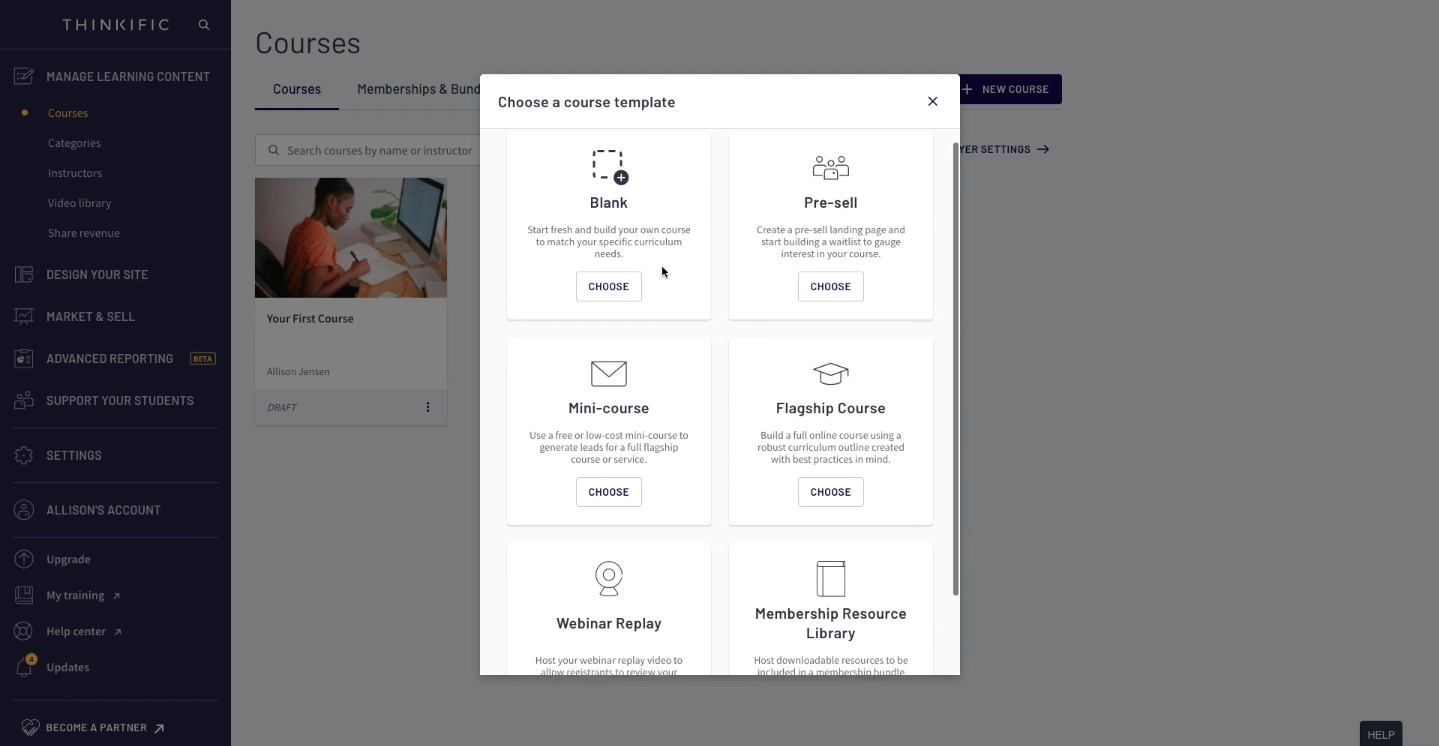Image resolution: width=1439 pixels, height=746 pixels.
Task: Choose the Flagship Course template
Action: (830, 492)
